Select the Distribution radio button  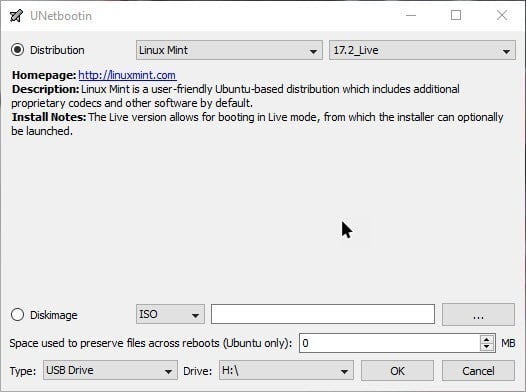17,50
